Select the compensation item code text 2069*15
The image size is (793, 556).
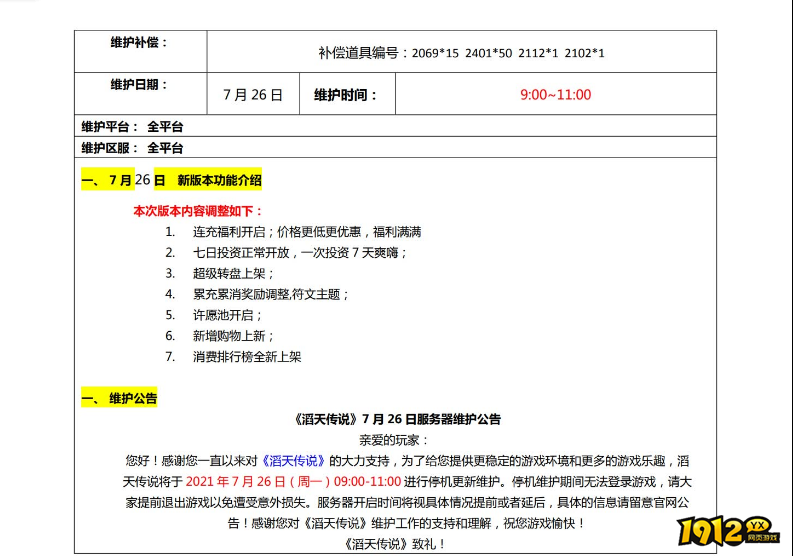coord(435,53)
